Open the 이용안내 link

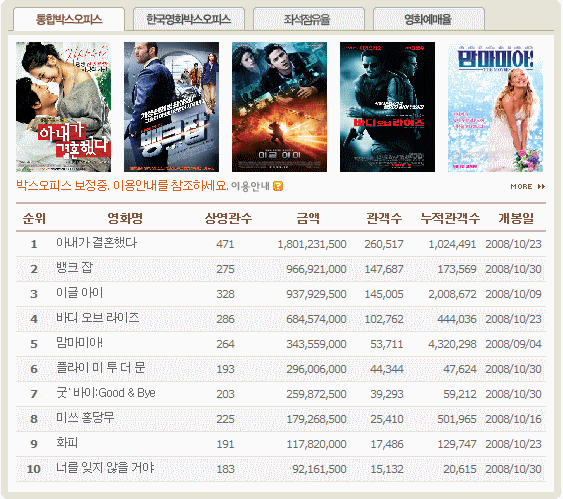point(250,186)
